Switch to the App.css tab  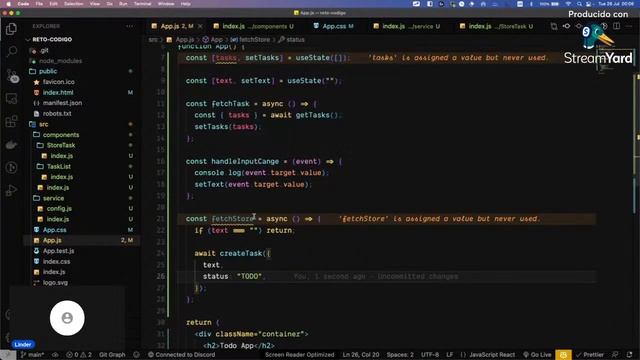(333, 26)
